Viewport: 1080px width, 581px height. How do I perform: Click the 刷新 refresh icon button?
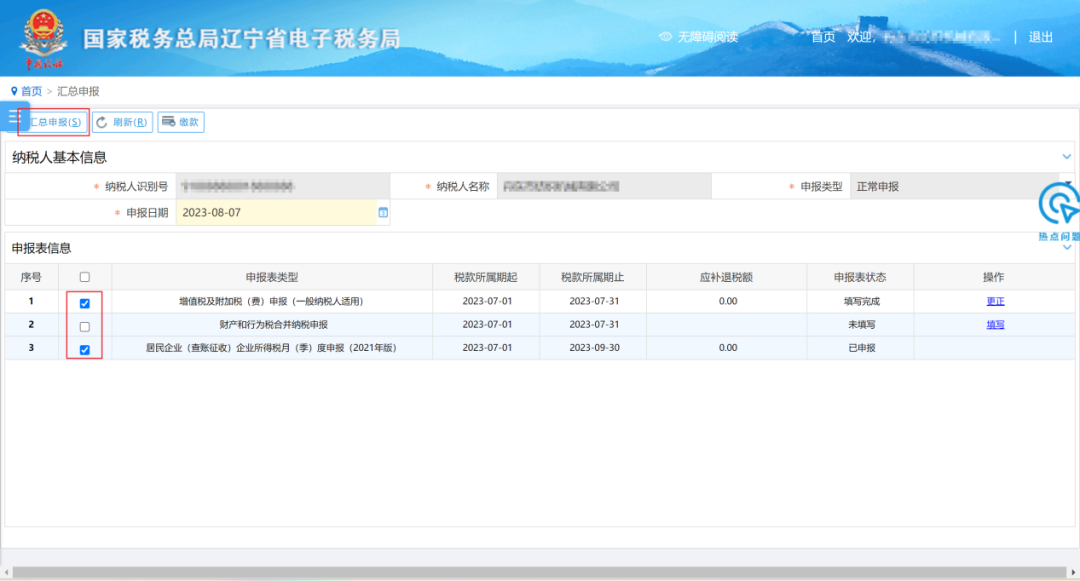point(101,122)
